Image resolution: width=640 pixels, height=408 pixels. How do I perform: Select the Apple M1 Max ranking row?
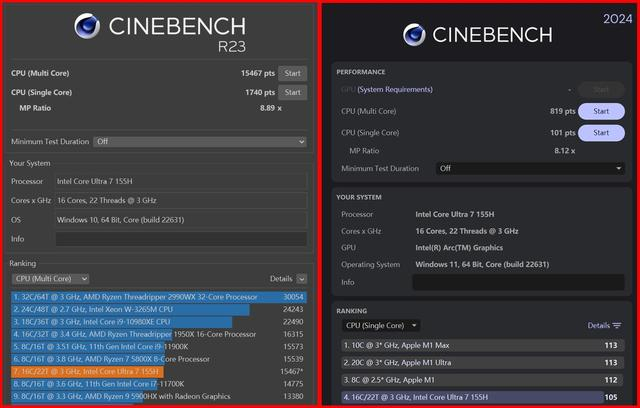[x=482, y=346]
